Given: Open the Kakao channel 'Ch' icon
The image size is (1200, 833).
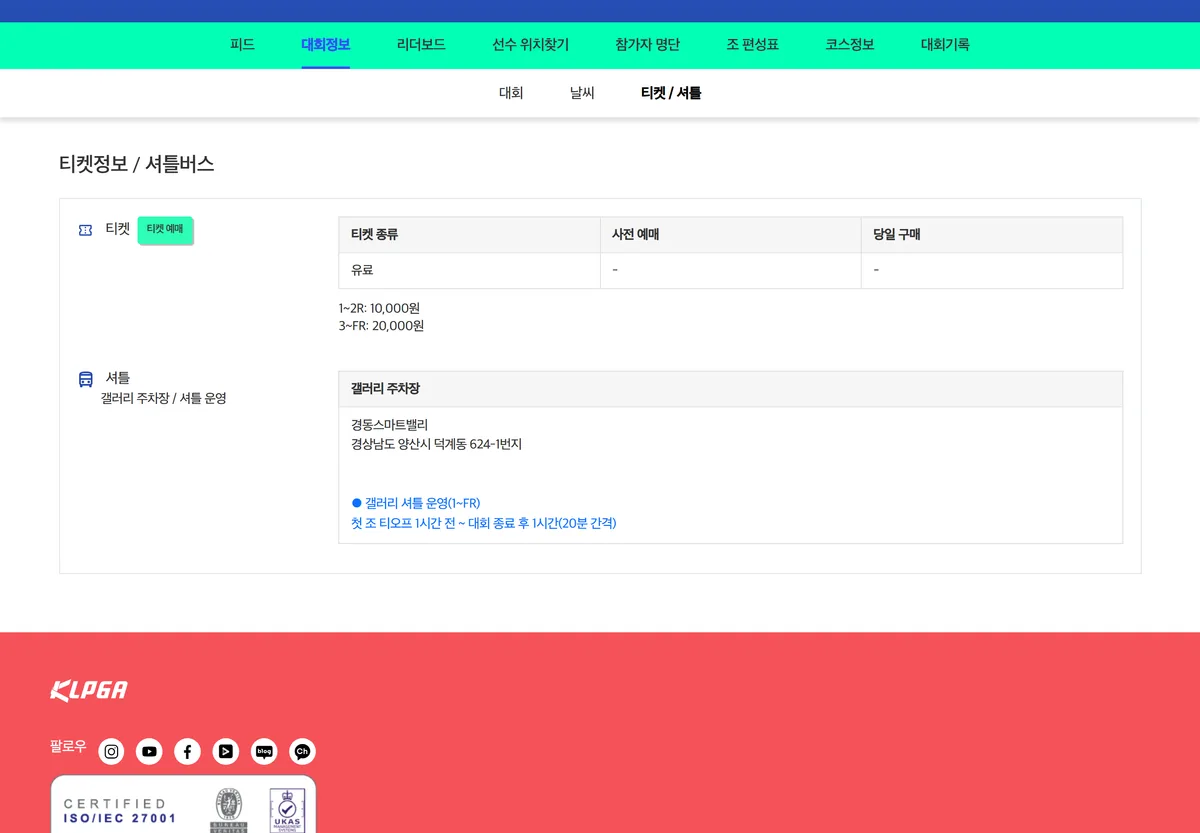Looking at the screenshot, I should 302,752.
